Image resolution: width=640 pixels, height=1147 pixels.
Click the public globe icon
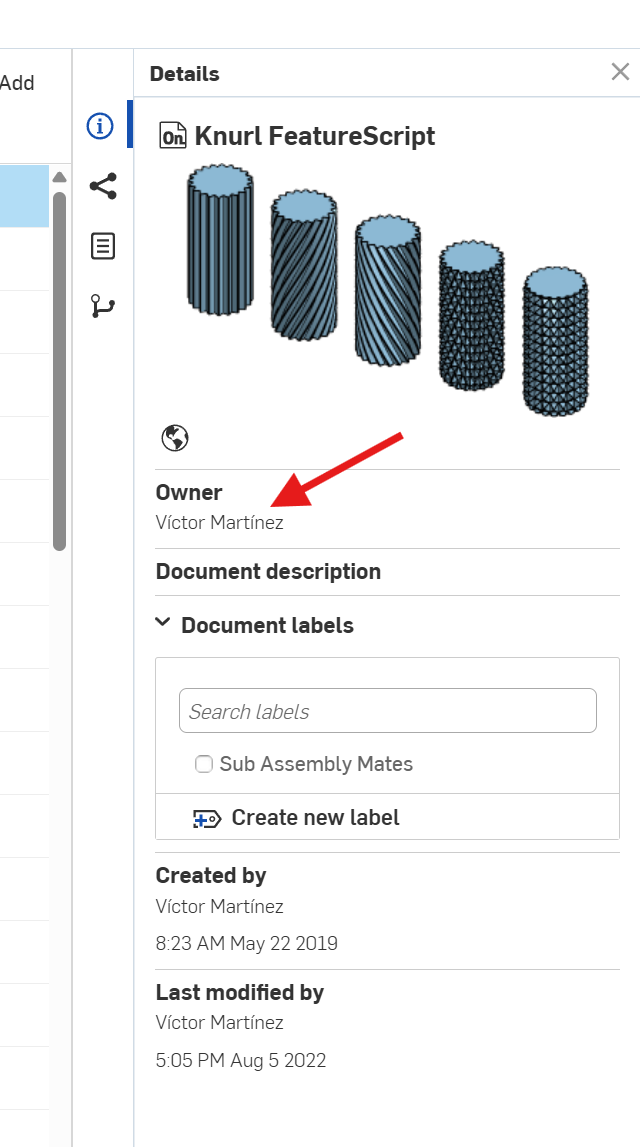point(175,438)
